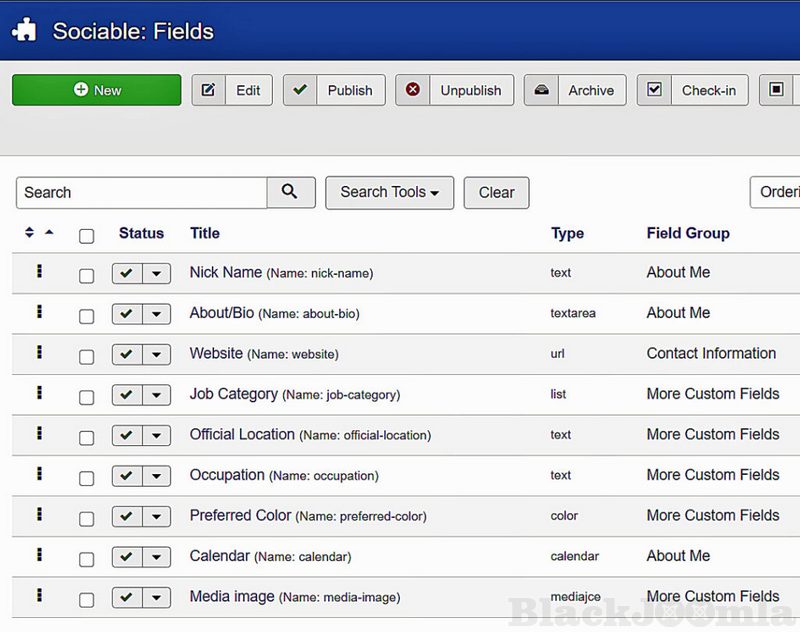Click the Unpublish red X icon
800x632 pixels.
413,90
